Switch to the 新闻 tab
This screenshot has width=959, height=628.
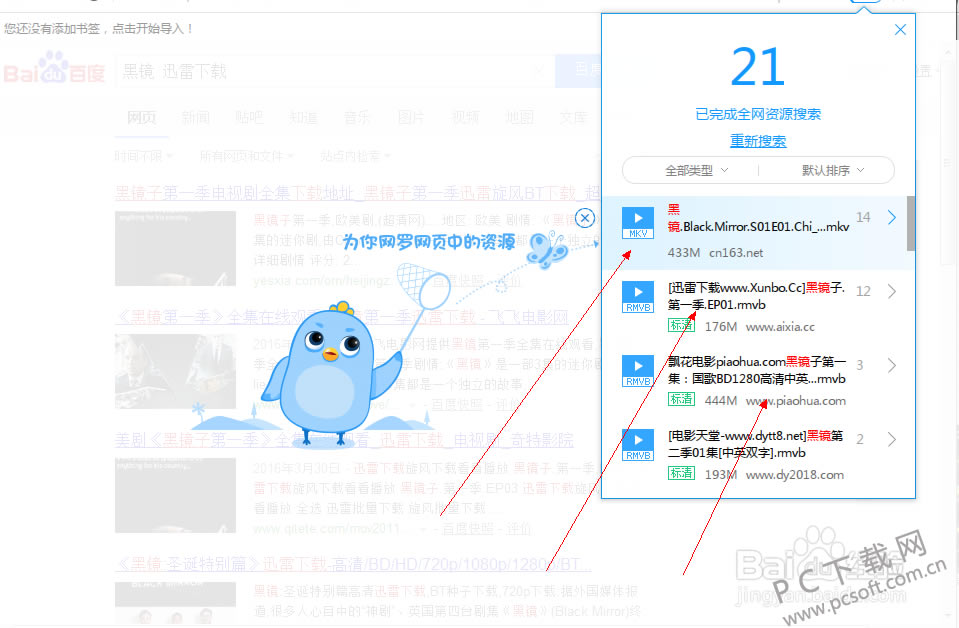pyautogui.click(x=196, y=117)
